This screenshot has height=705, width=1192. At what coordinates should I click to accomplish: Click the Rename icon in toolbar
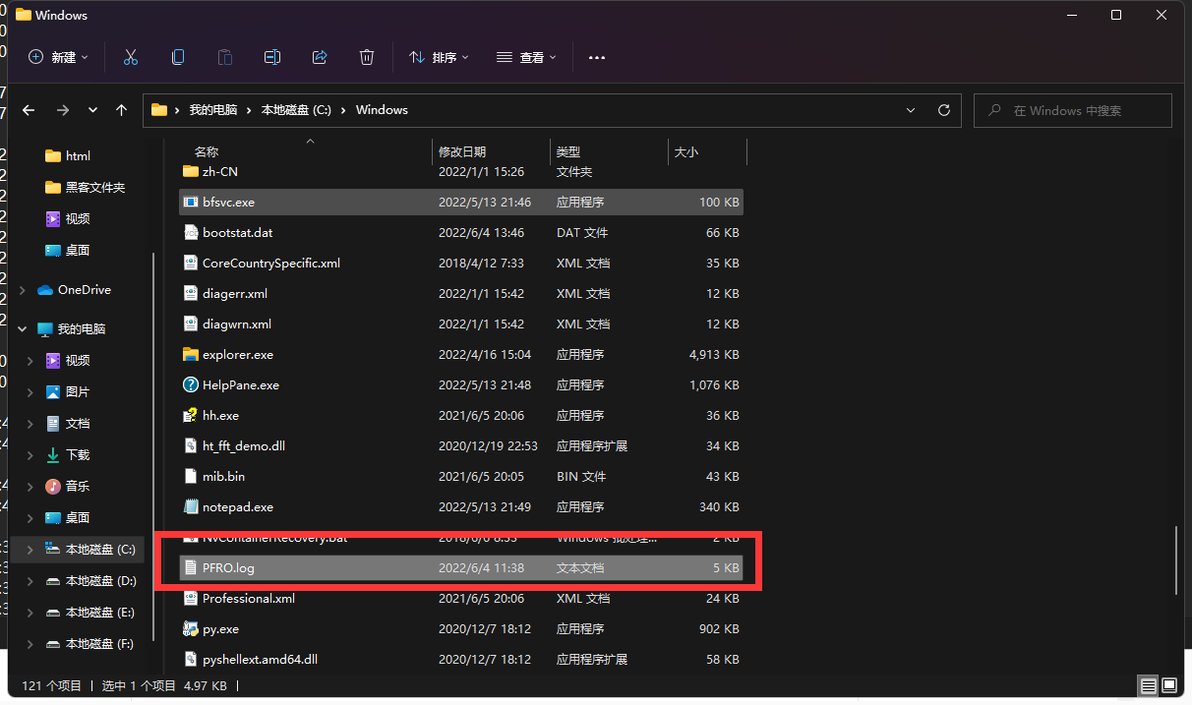(x=272, y=57)
